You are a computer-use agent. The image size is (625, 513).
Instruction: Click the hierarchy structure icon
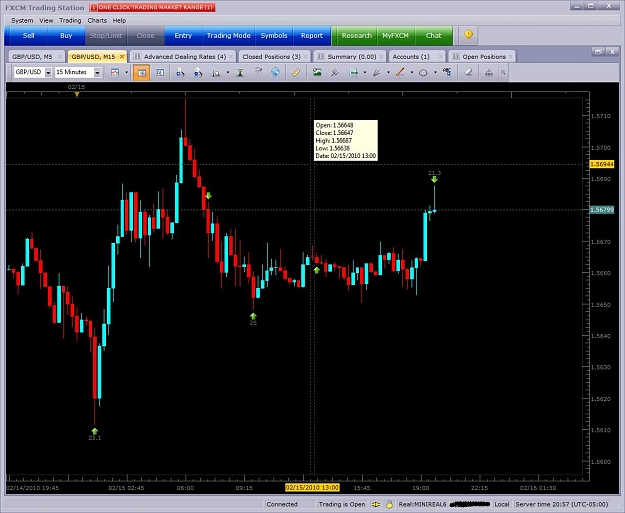(x=489, y=73)
